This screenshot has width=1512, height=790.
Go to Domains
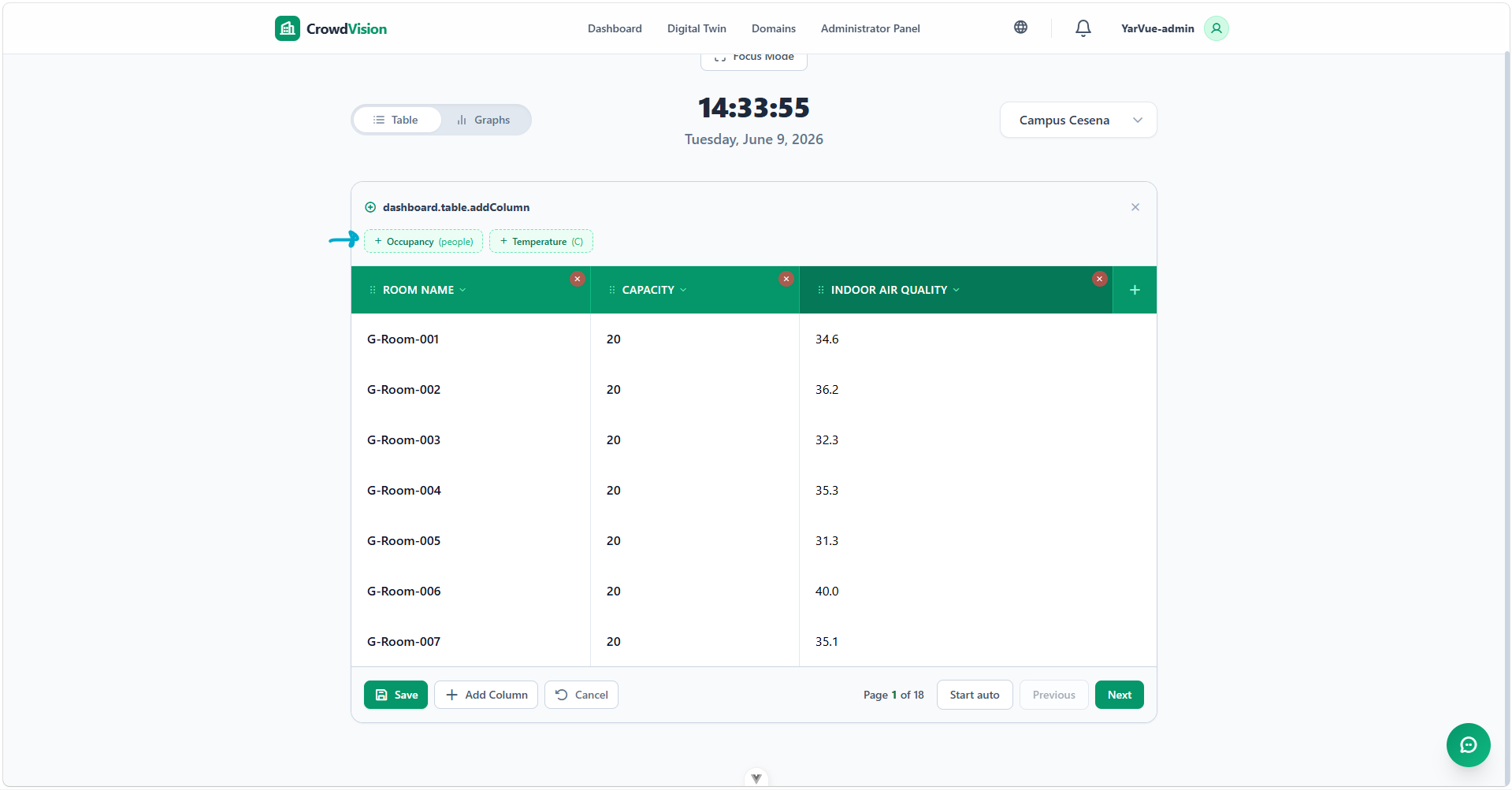click(774, 28)
